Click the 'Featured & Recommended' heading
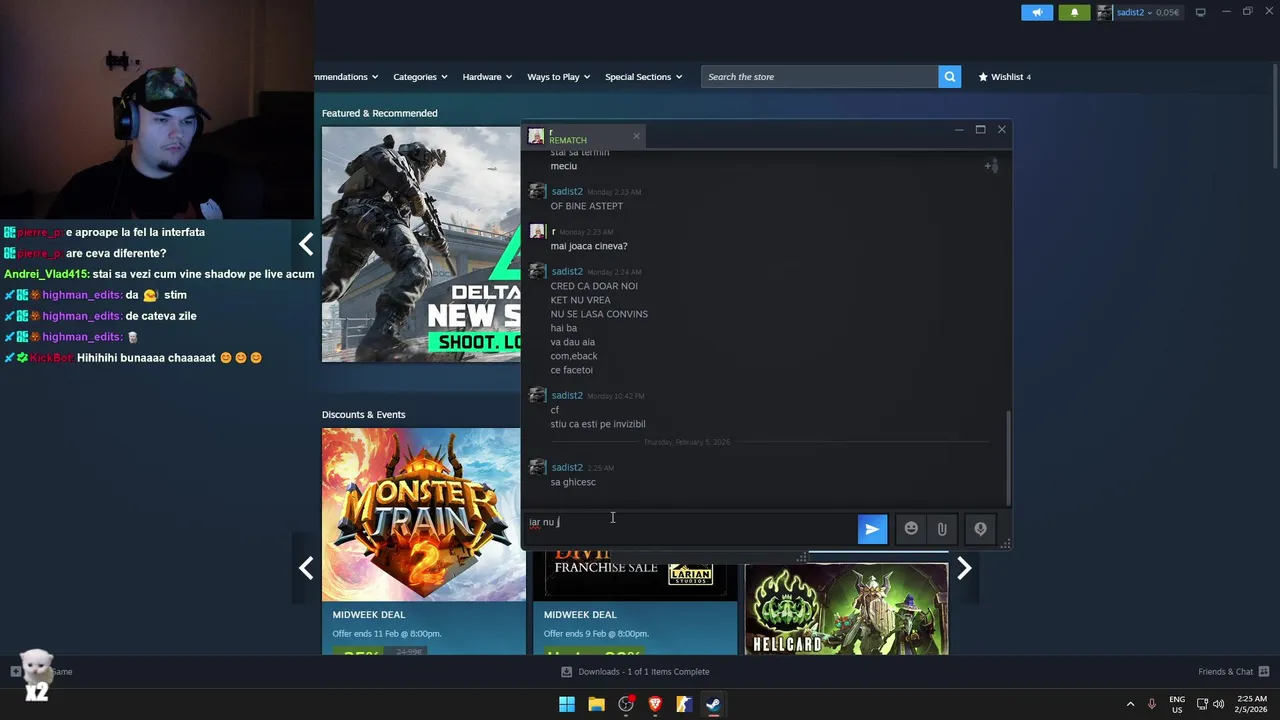 [380, 113]
